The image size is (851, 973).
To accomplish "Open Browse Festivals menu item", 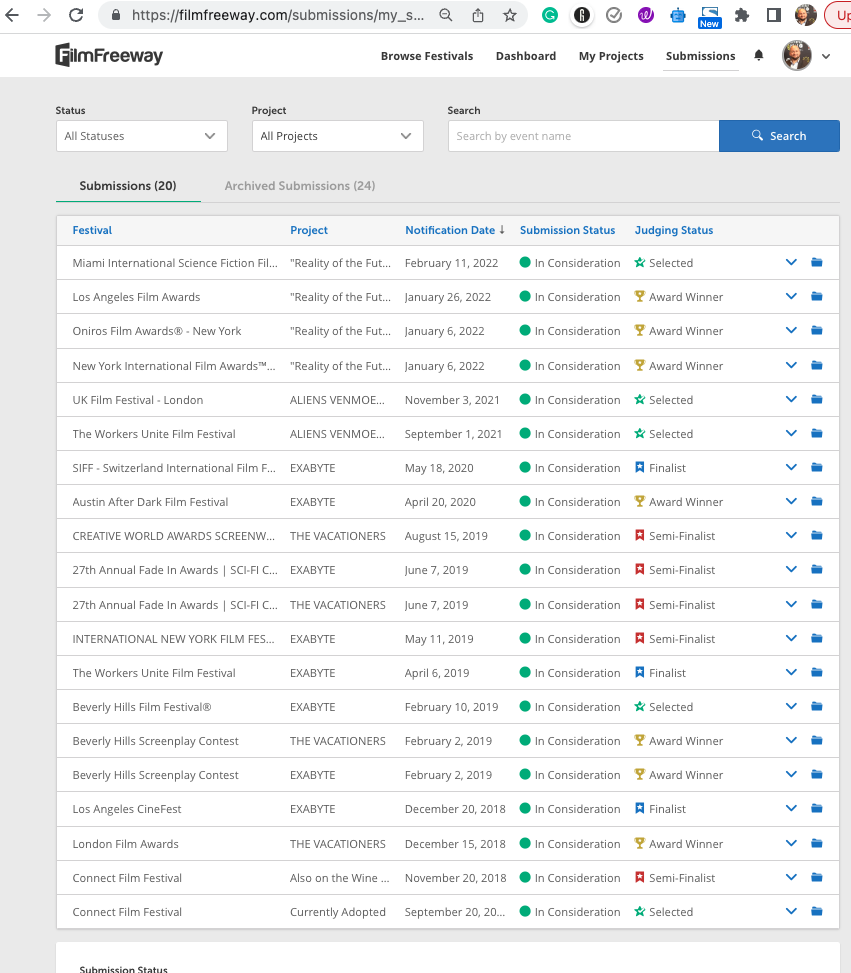I will pyautogui.click(x=427, y=56).
